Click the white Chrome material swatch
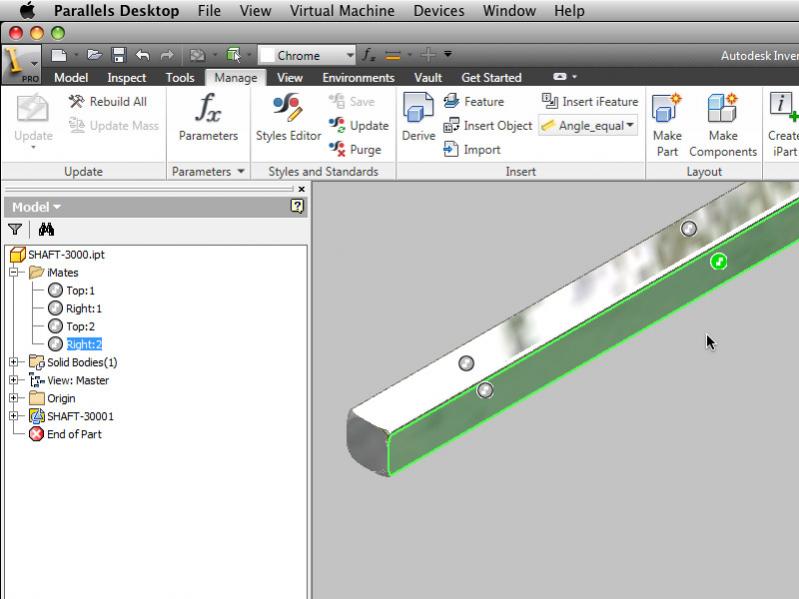 268,55
